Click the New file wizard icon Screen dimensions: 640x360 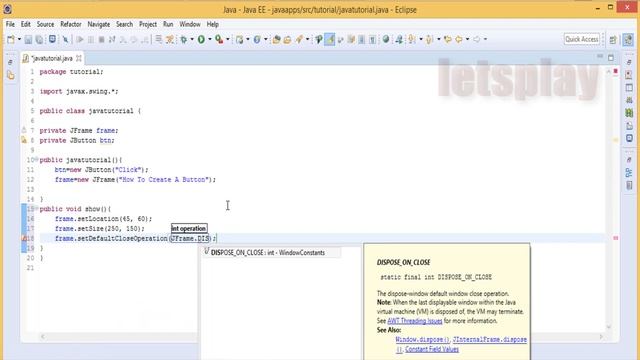pyautogui.click(x=11, y=40)
